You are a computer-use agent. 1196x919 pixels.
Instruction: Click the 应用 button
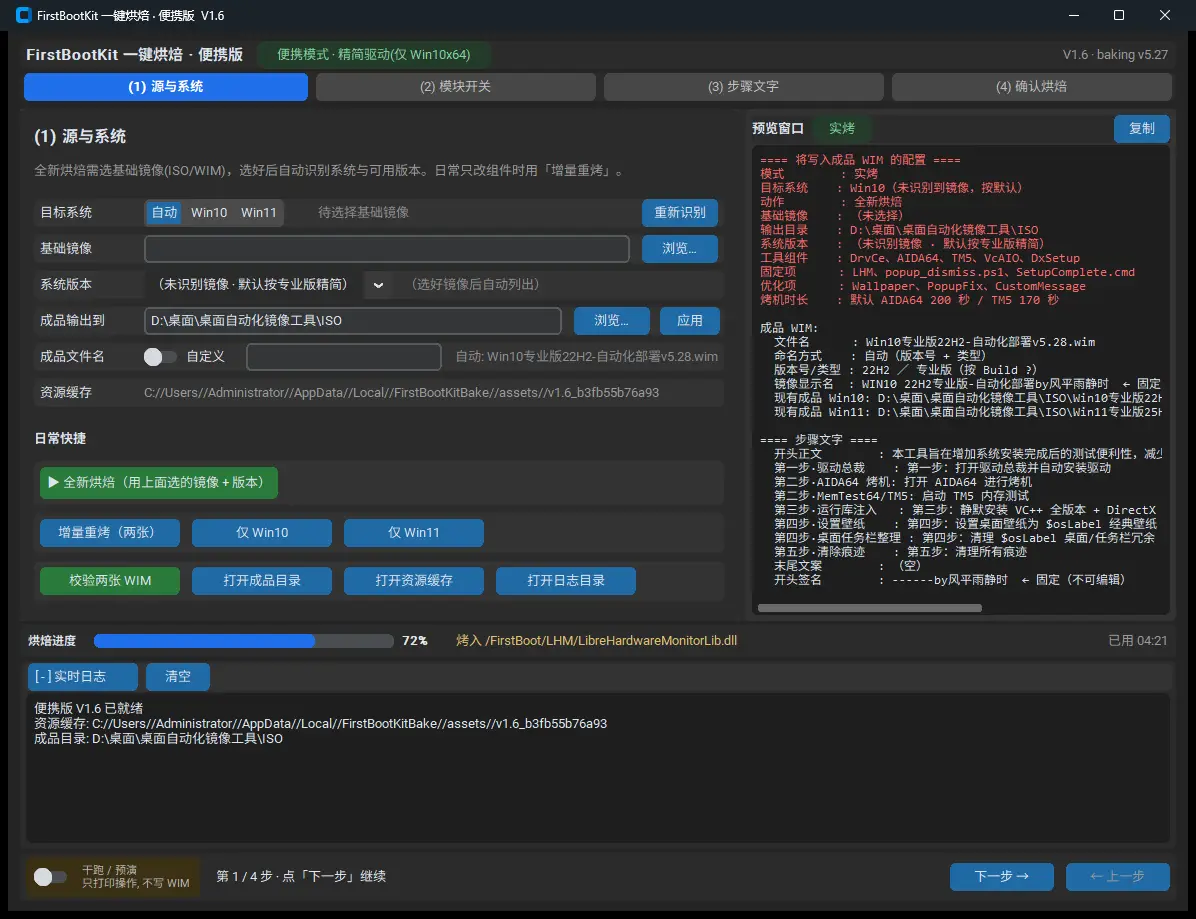690,320
